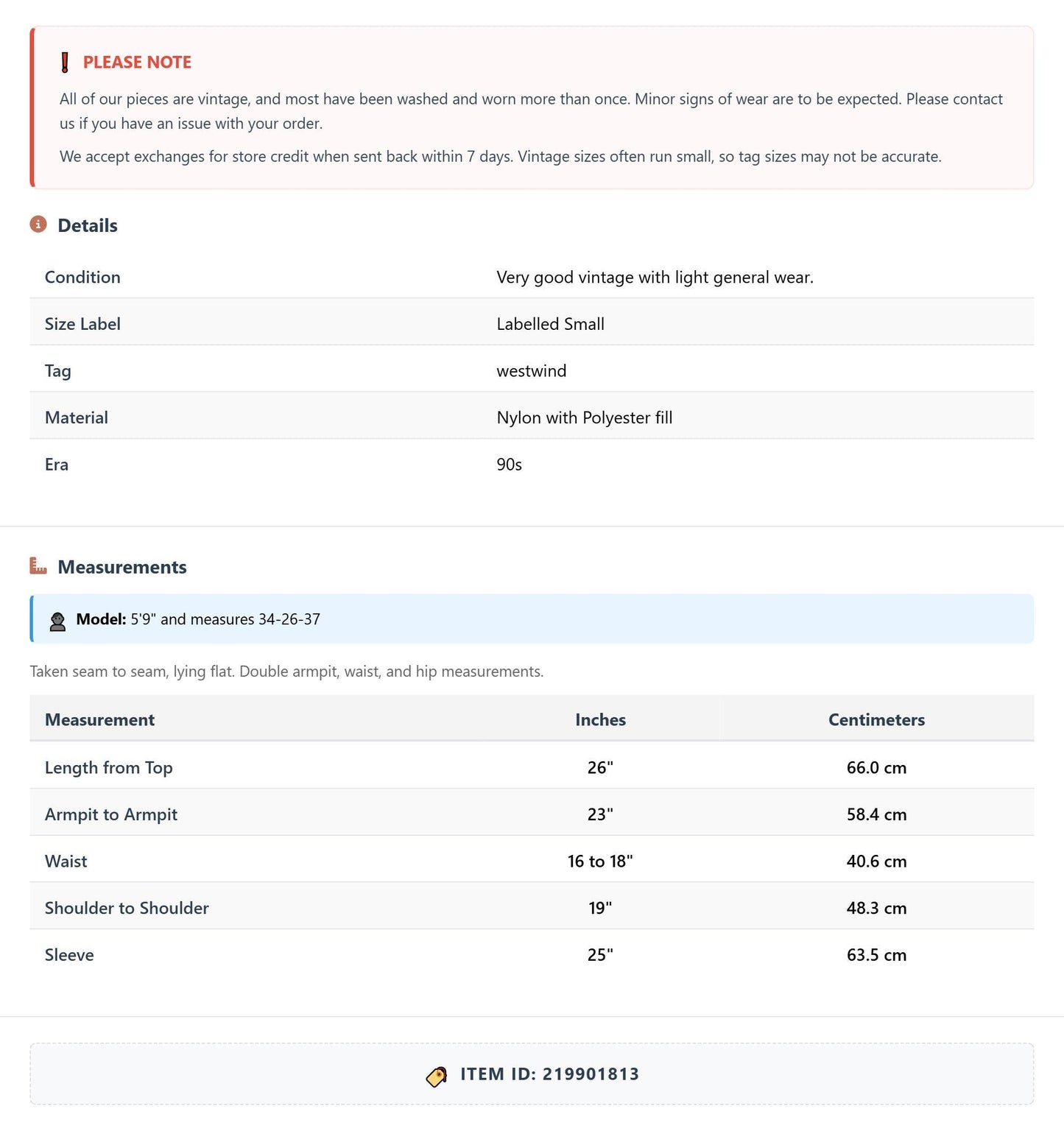Click the westwind tag value
The height and width of the screenshot is (1131, 1064).
coord(532,371)
